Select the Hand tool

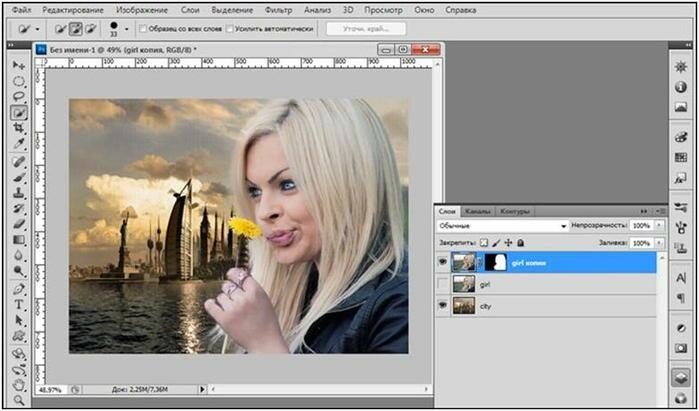[19, 385]
